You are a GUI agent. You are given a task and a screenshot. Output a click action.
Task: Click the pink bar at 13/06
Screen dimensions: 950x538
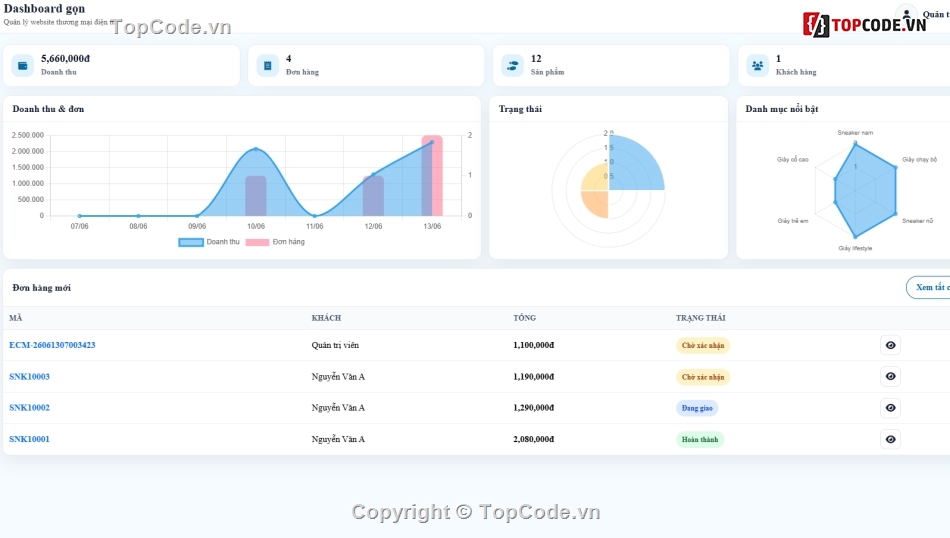click(x=433, y=176)
